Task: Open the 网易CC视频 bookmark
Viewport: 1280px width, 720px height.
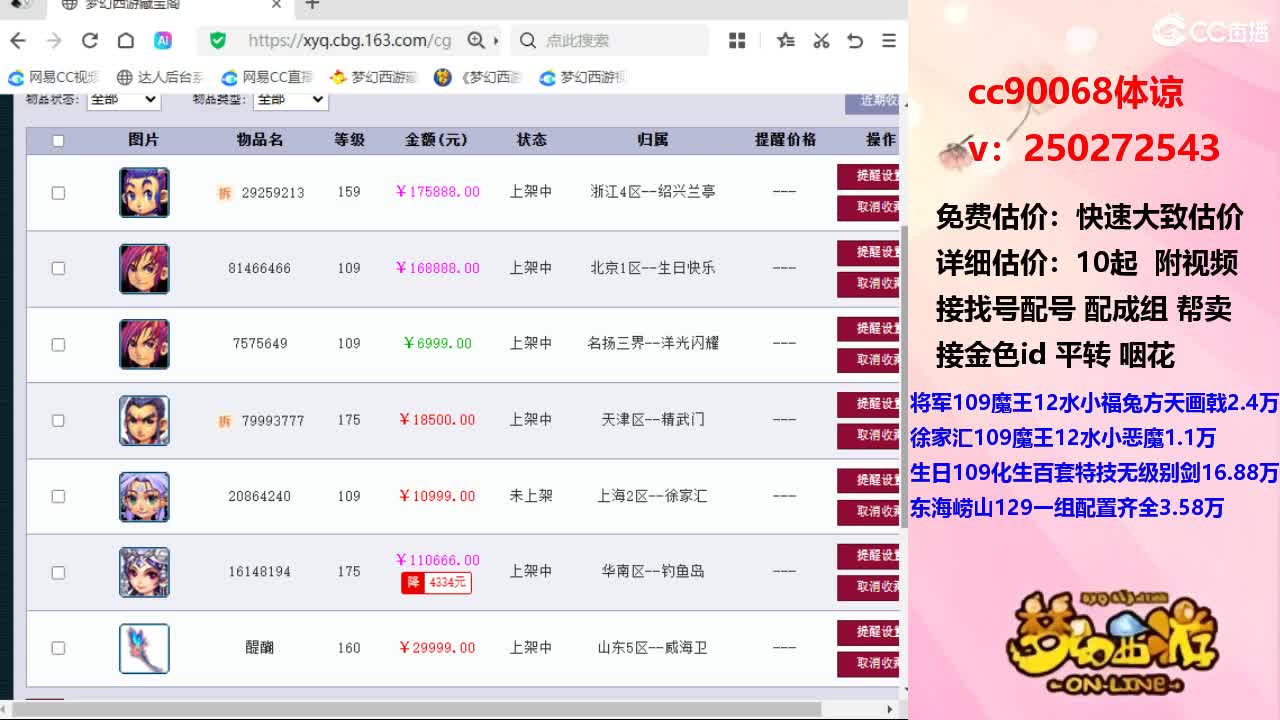Action: 55,77
